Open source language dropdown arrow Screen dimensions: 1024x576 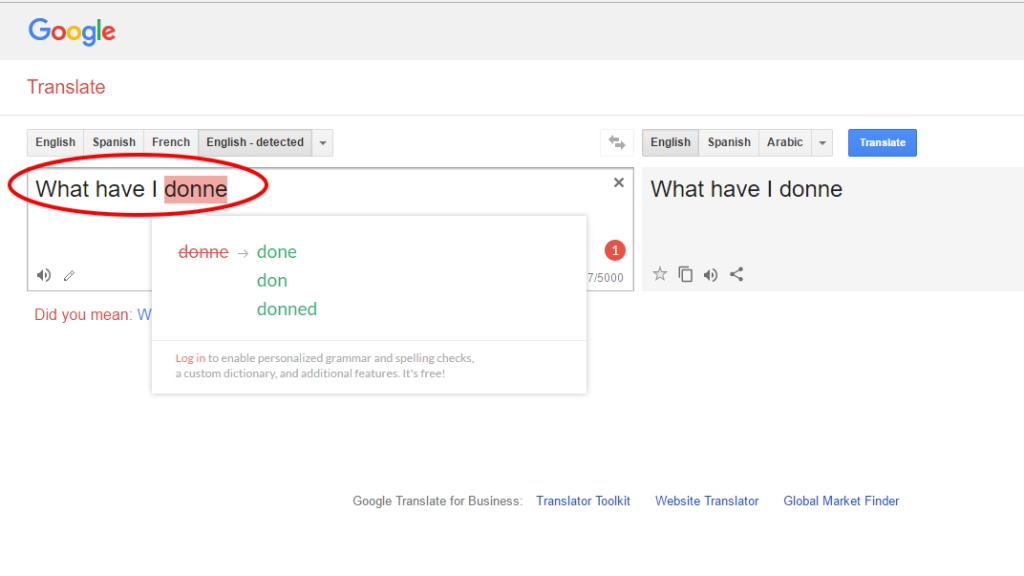pyautogui.click(x=323, y=143)
